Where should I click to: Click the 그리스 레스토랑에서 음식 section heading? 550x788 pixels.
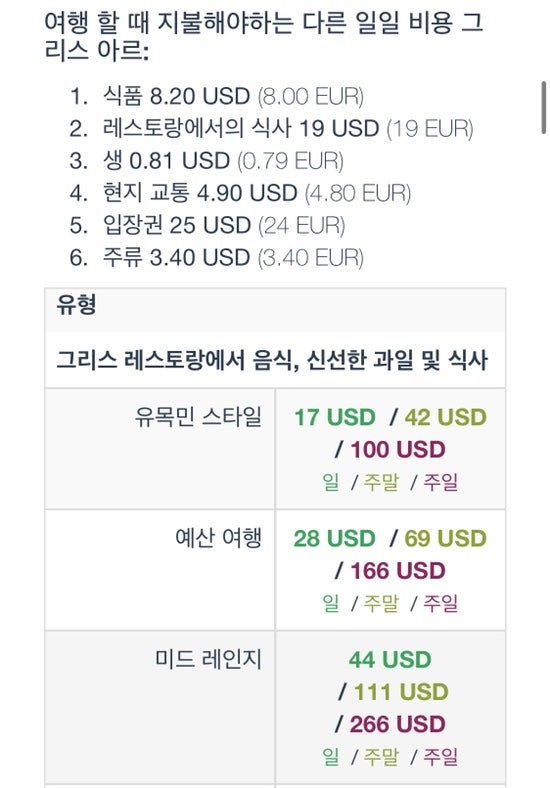[271, 360]
